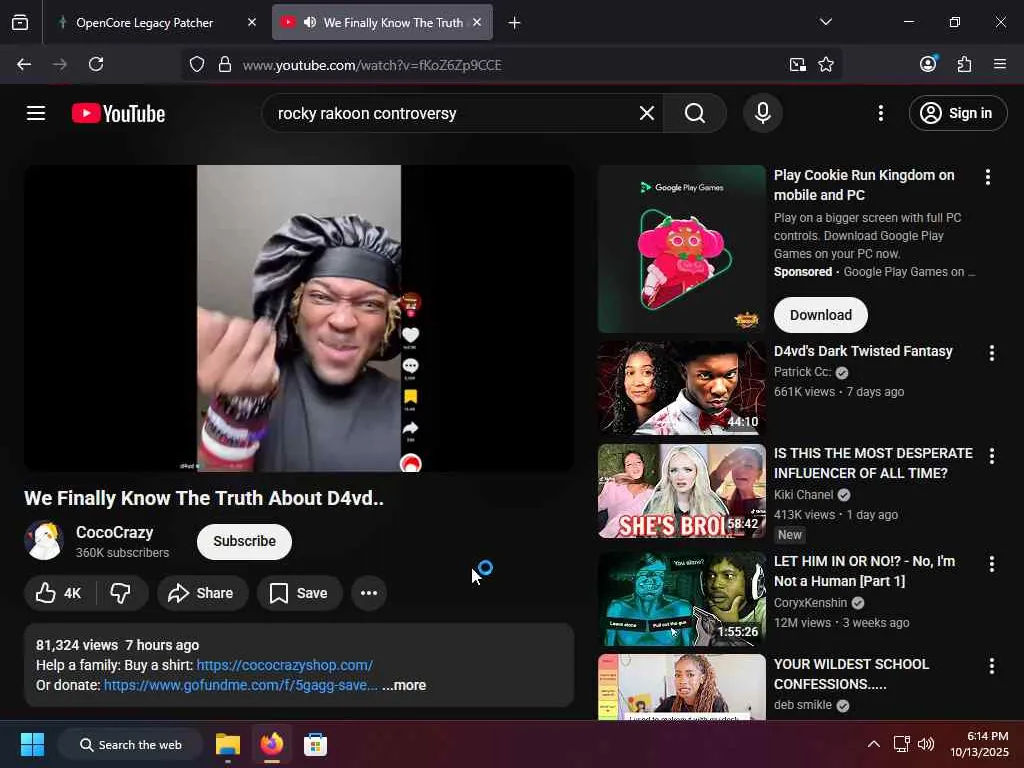The width and height of the screenshot is (1024, 768).
Task: Run YouTube search with magnifier button
Action: pos(695,113)
